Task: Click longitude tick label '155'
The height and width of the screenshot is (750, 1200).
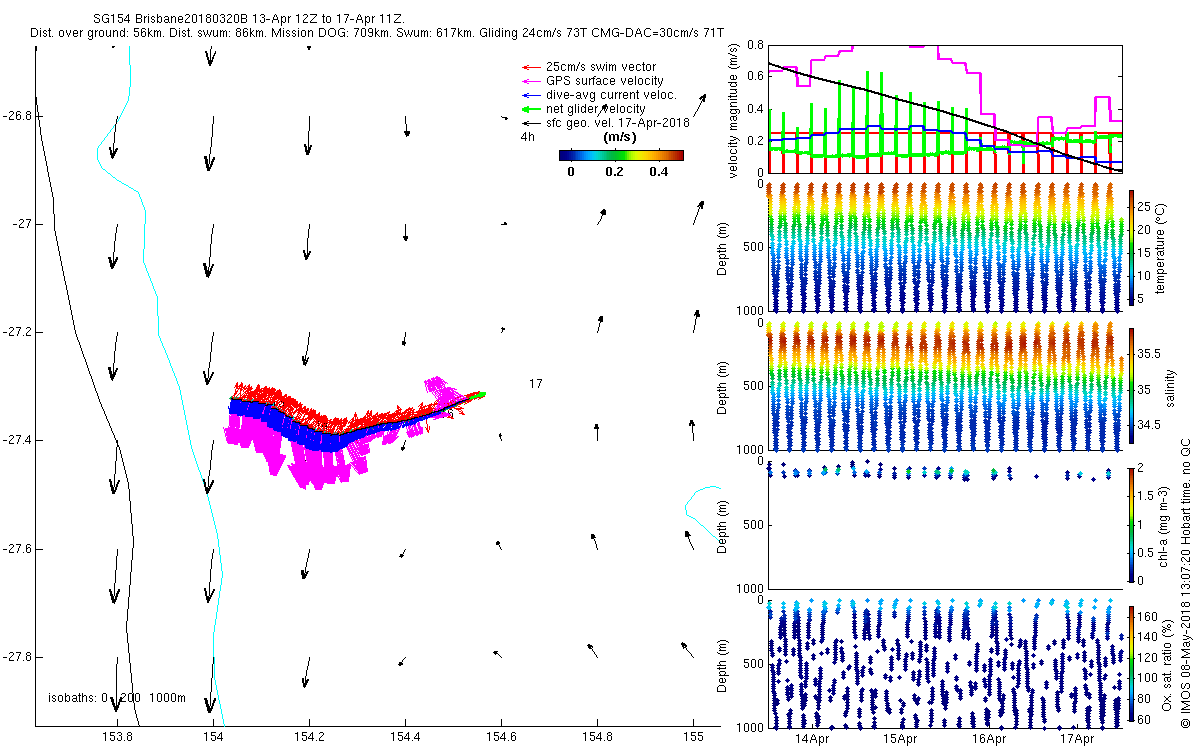Action: 693,737
